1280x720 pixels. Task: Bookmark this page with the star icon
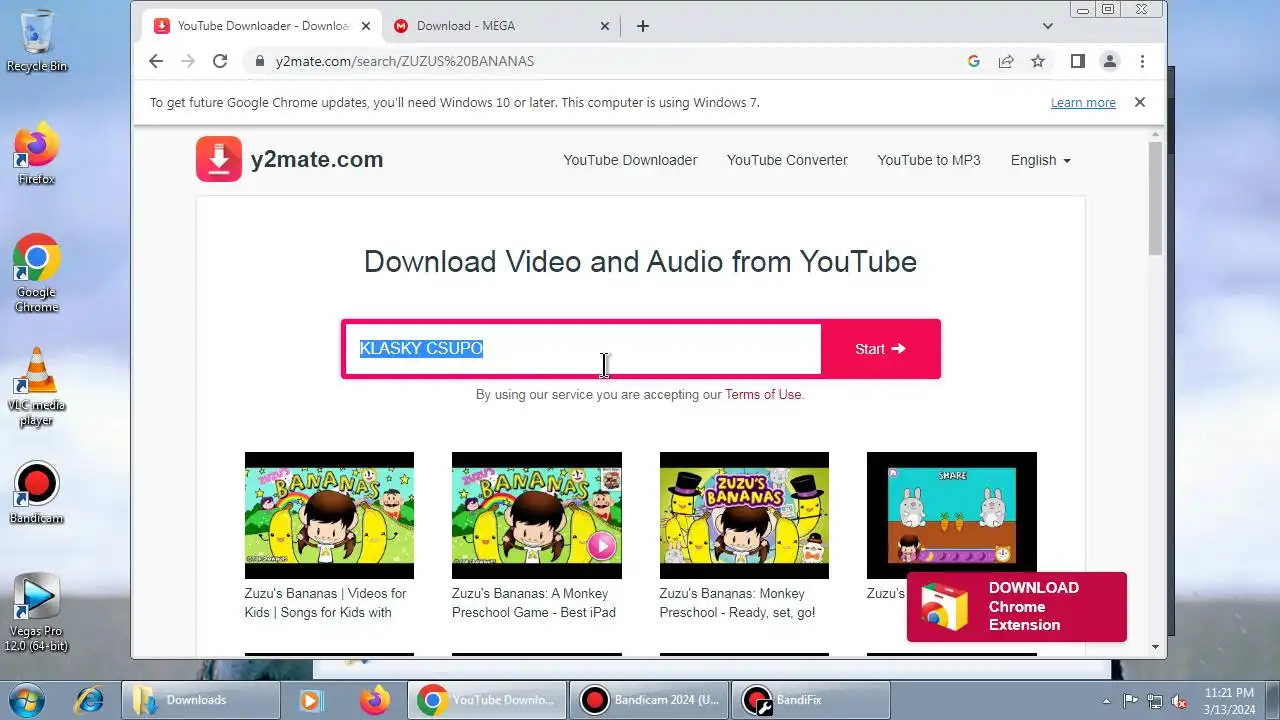[1038, 61]
